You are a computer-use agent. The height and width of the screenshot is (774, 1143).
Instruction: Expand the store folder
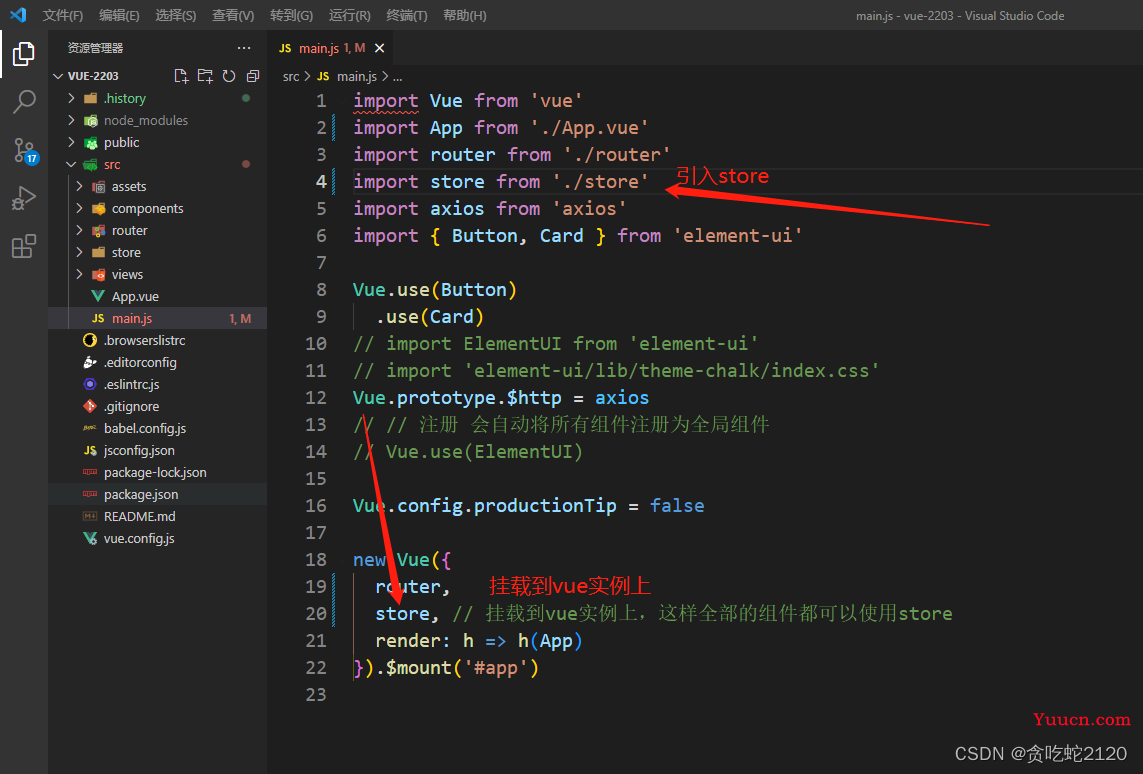(x=157, y=252)
